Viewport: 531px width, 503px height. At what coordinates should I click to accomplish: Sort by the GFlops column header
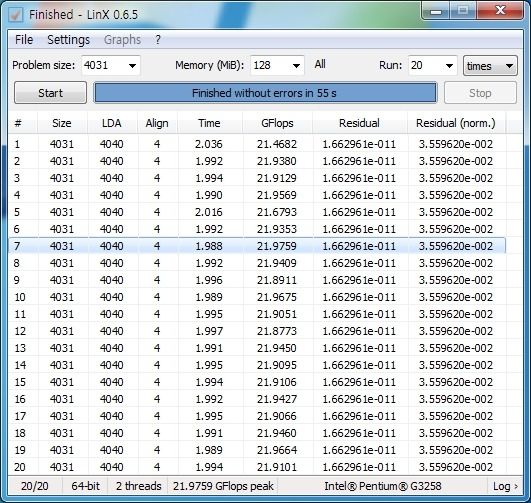pyautogui.click(x=277, y=123)
